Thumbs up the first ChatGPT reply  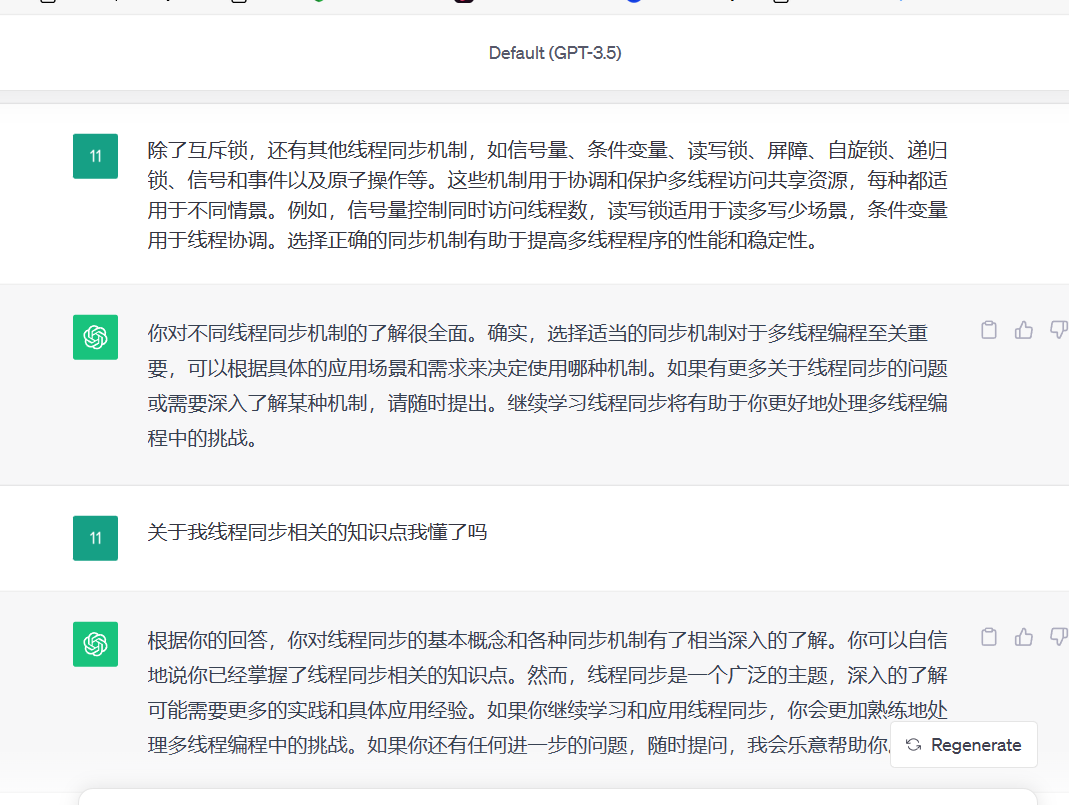tap(1023, 331)
